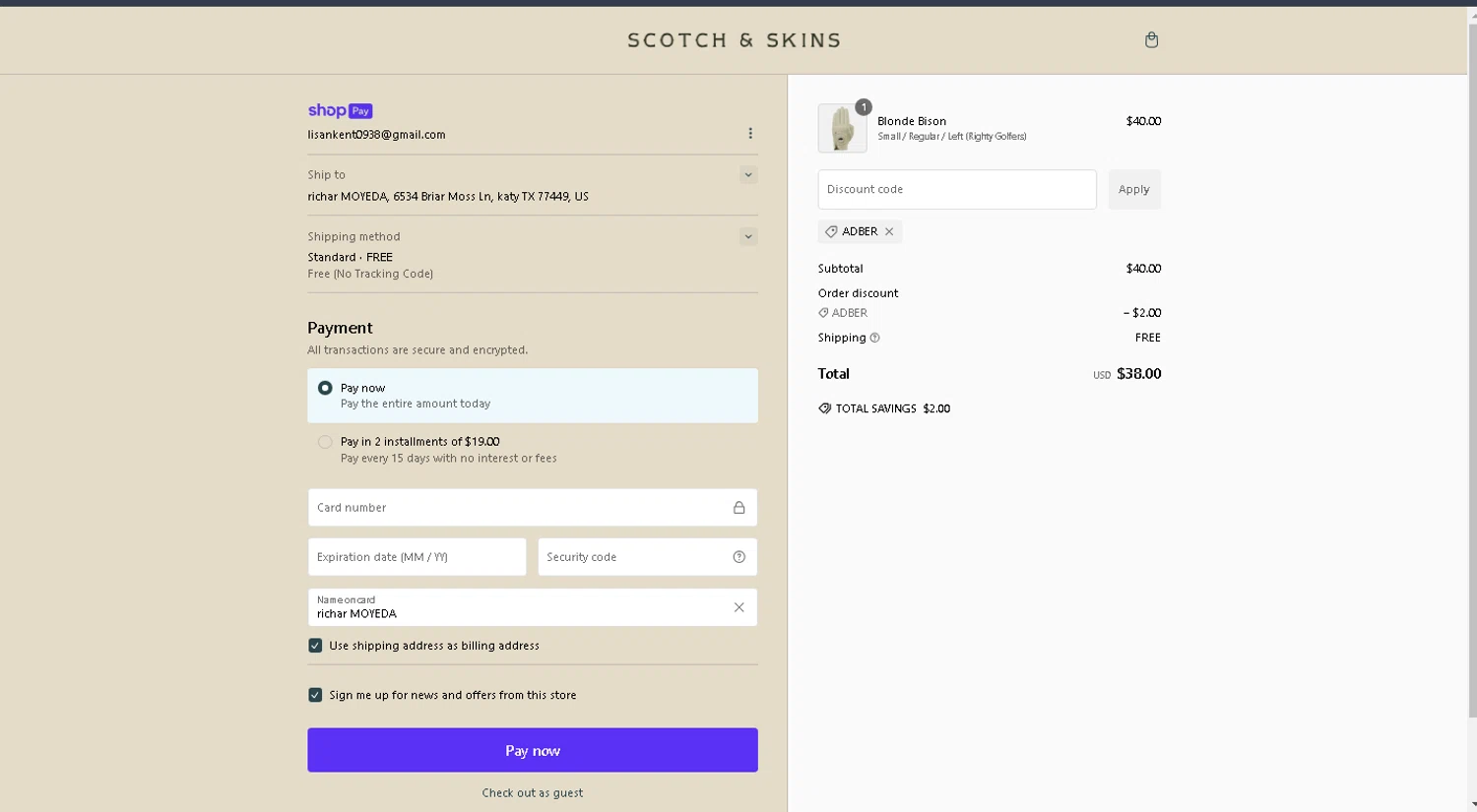The height and width of the screenshot is (812, 1477).
Task: Click Check out as guest link
Action: [x=533, y=793]
